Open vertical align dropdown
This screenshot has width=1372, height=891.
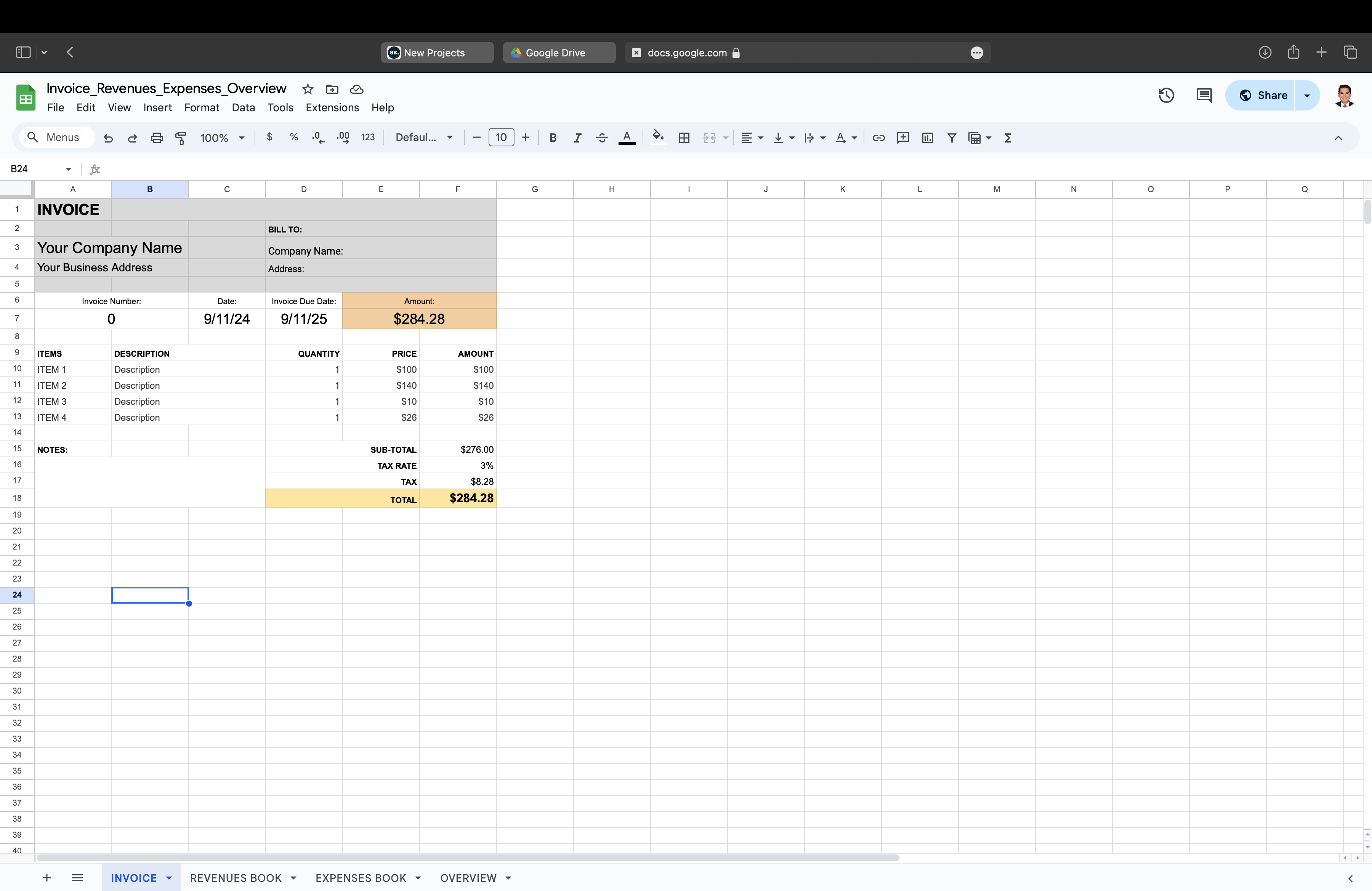[784, 138]
